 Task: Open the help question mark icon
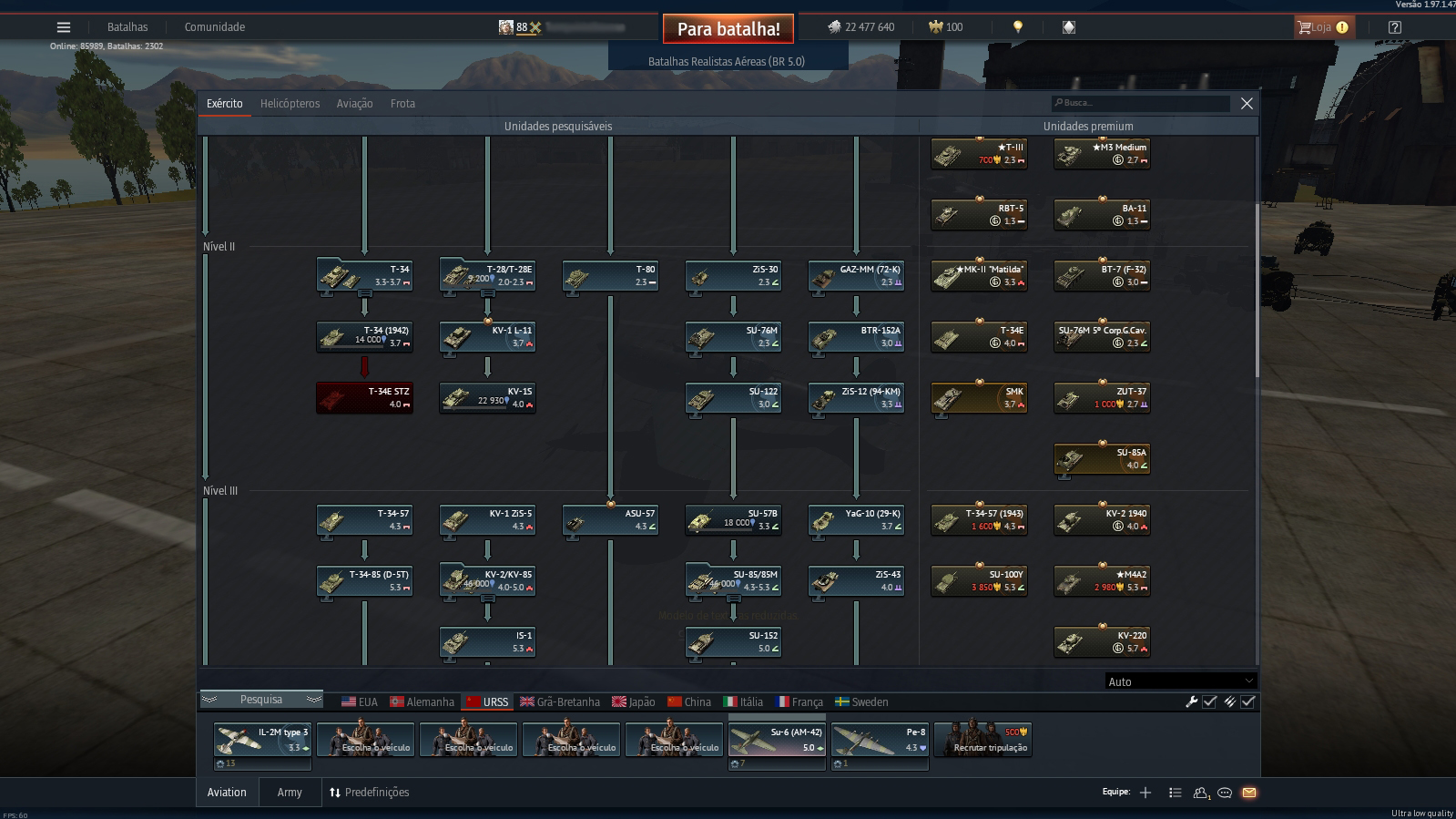pyautogui.click(x=1394, y=27)
